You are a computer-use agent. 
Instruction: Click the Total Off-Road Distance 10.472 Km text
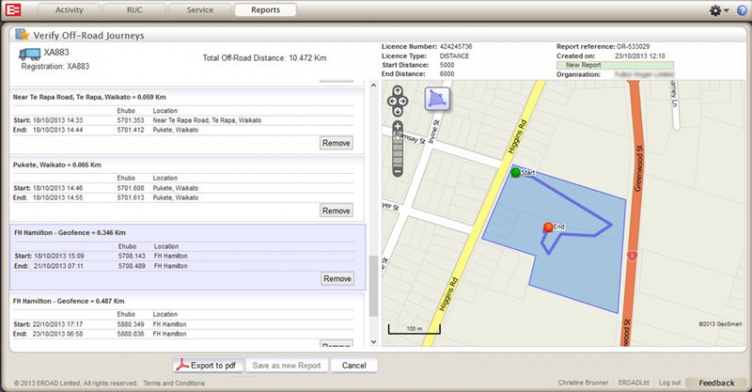(x=264, y=58)
